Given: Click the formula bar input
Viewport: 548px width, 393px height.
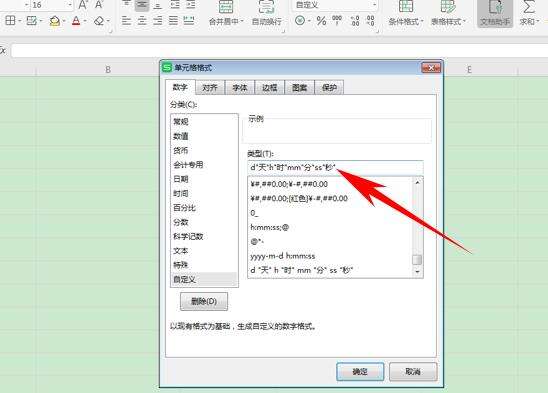Looking at the screenshot, I should (280, 50).
